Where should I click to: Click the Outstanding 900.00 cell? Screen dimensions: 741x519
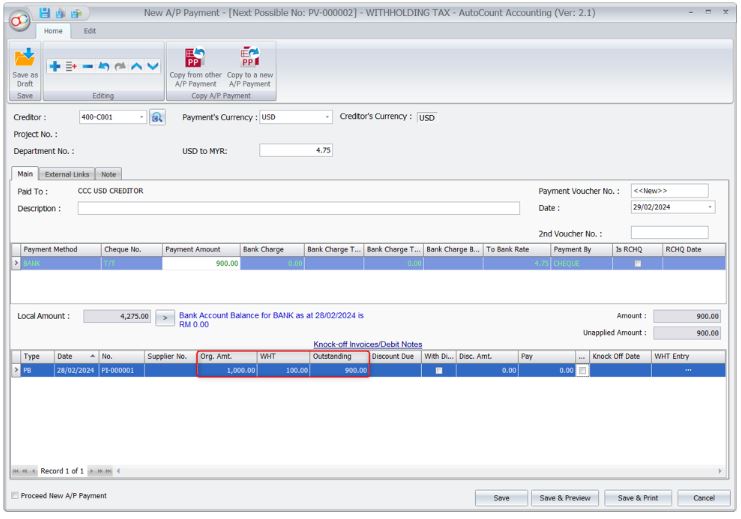pos(339,371)
